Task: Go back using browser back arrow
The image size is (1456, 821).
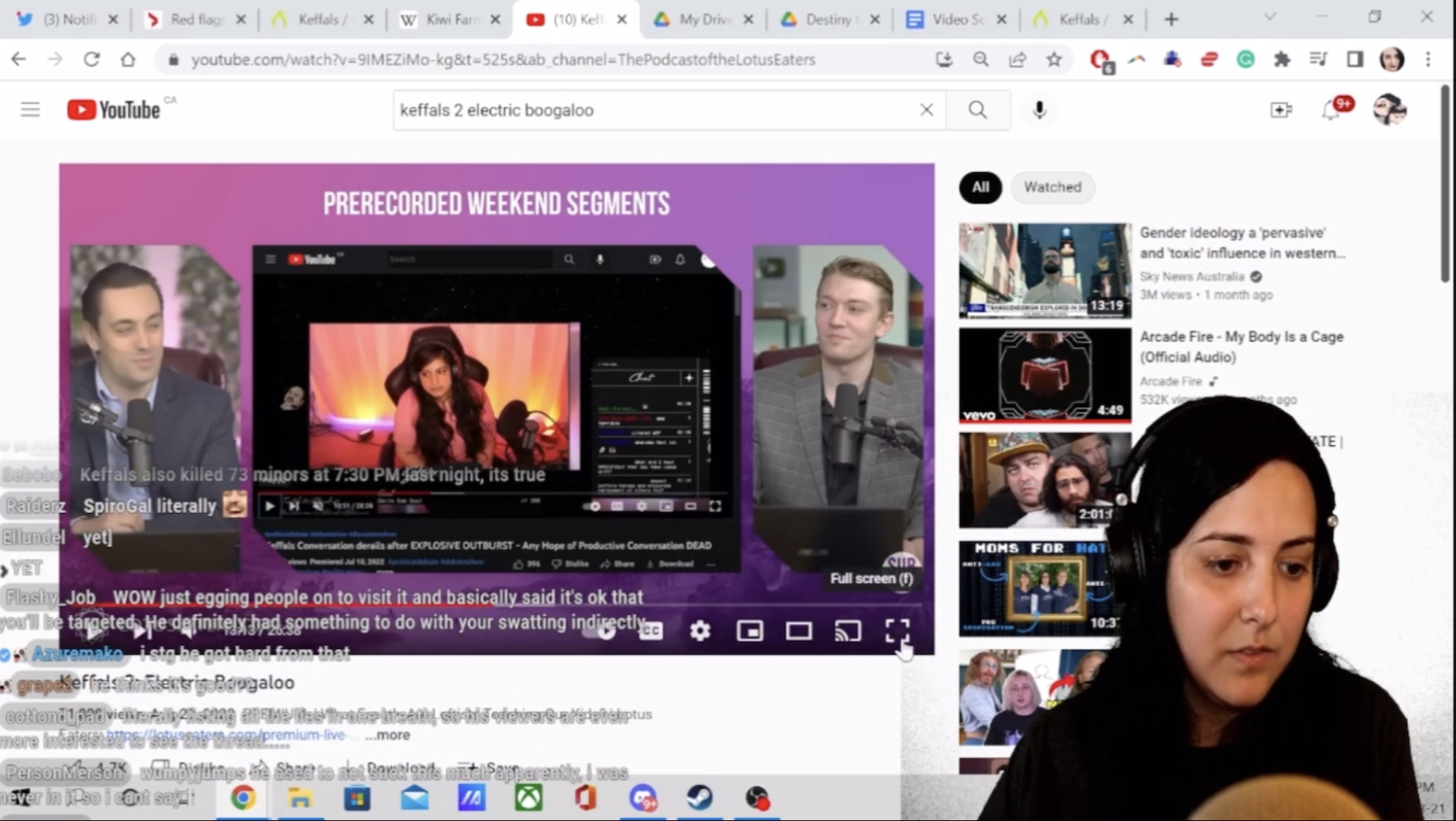Action: 19,59
